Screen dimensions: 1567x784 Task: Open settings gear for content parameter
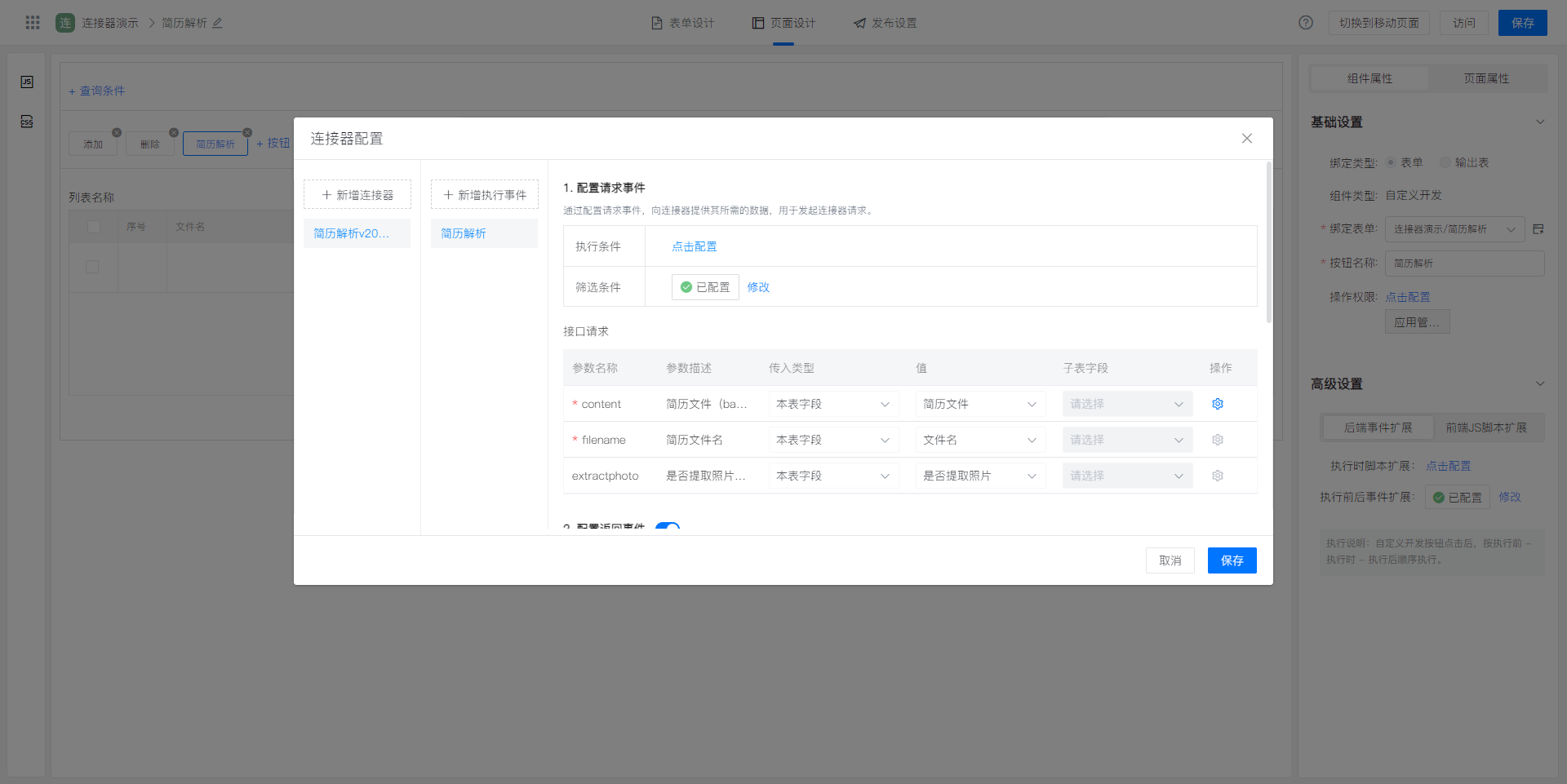click(1218, 404)
